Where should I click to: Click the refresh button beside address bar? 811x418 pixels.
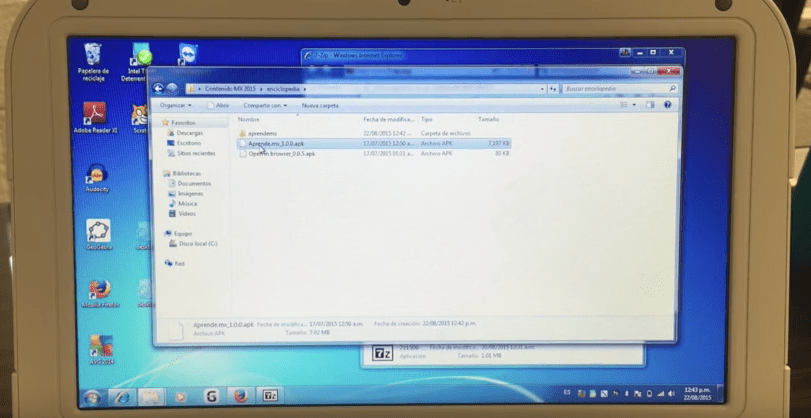(553, 89)
